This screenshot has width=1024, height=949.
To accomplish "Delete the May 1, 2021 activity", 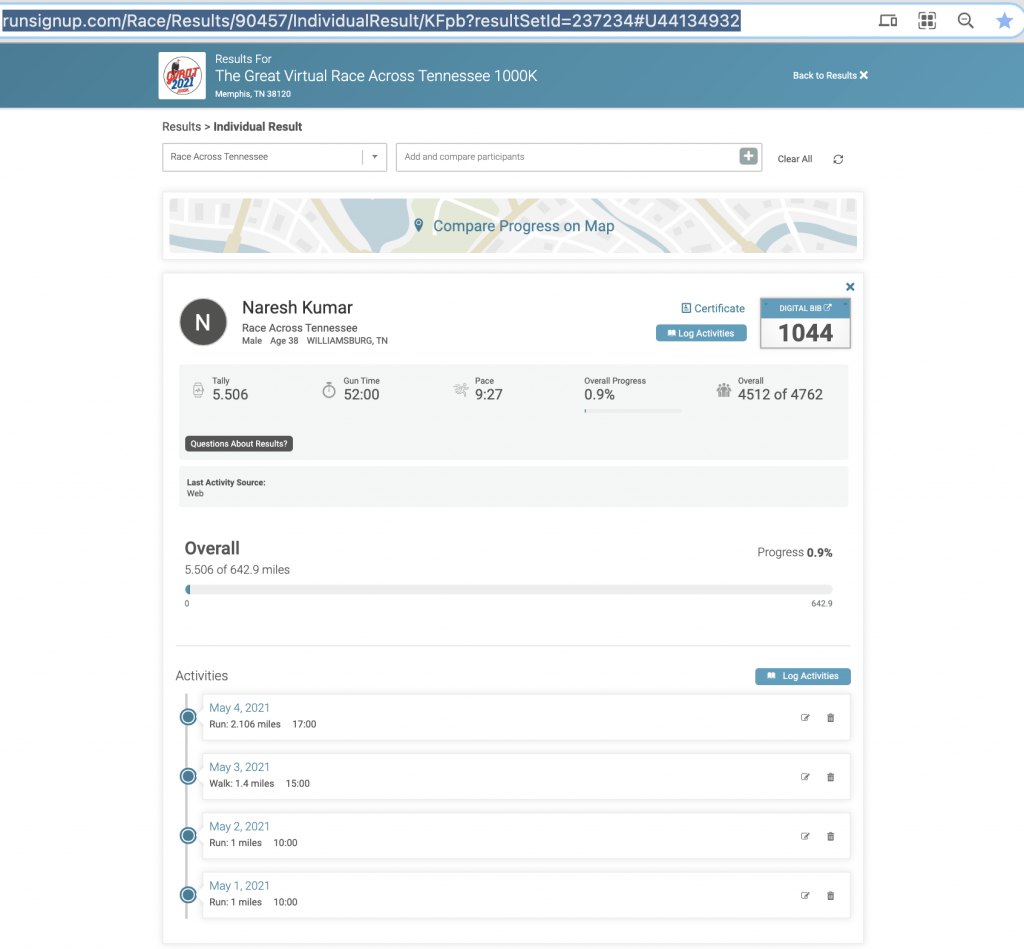I will 831,896.
